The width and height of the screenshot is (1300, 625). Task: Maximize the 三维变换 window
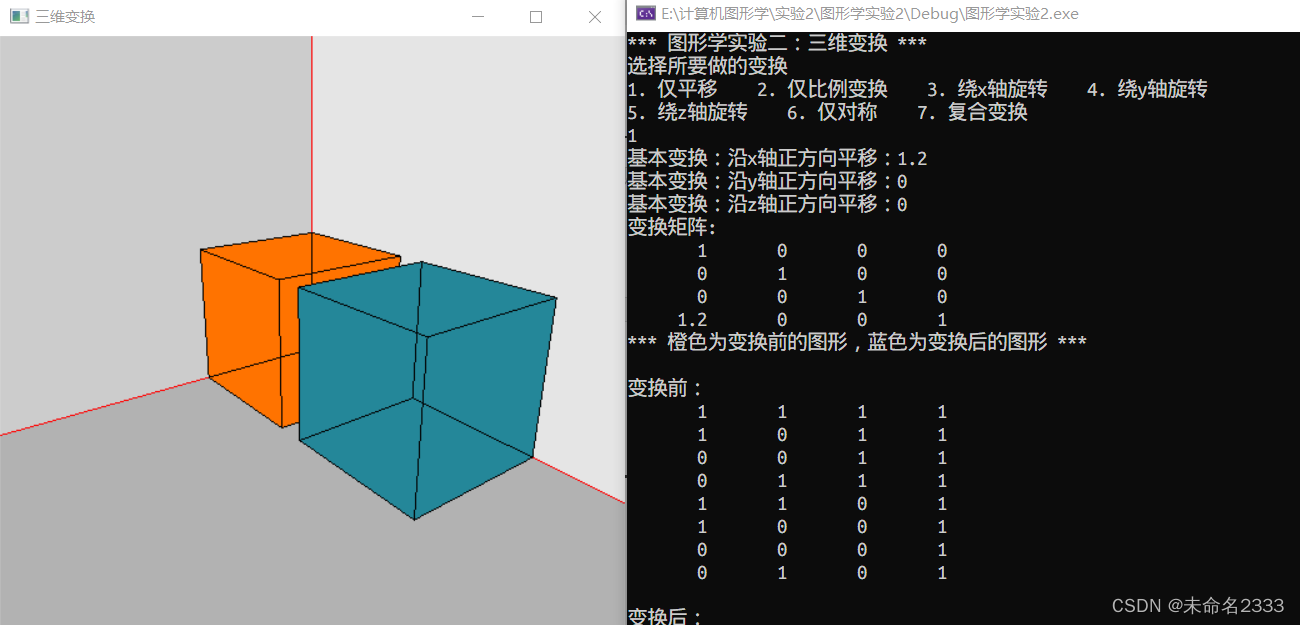[536, 16]
